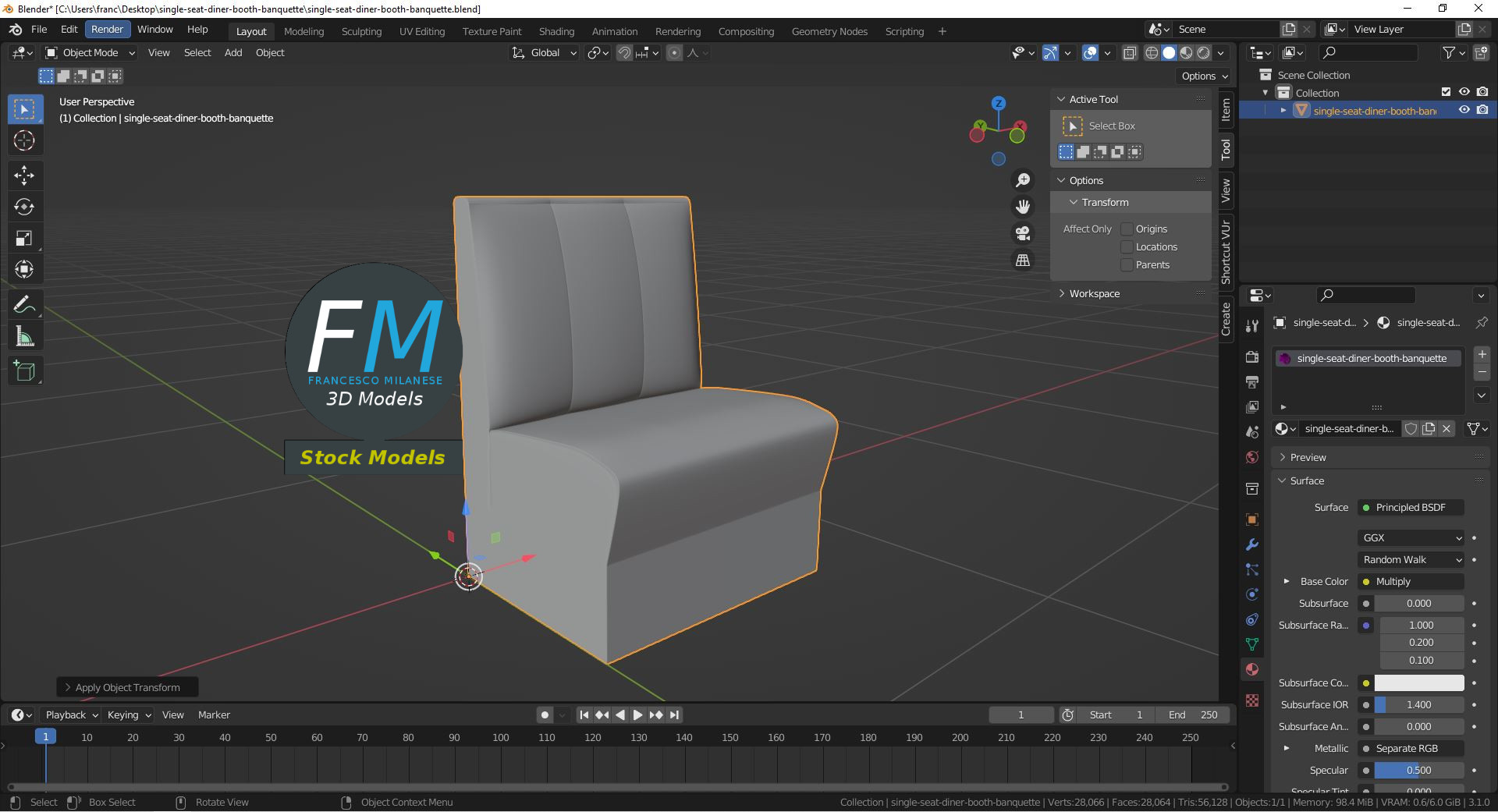Enable the Origins checkbox
This screenshot has width=1498, height=812.
tap(1127, 229)
